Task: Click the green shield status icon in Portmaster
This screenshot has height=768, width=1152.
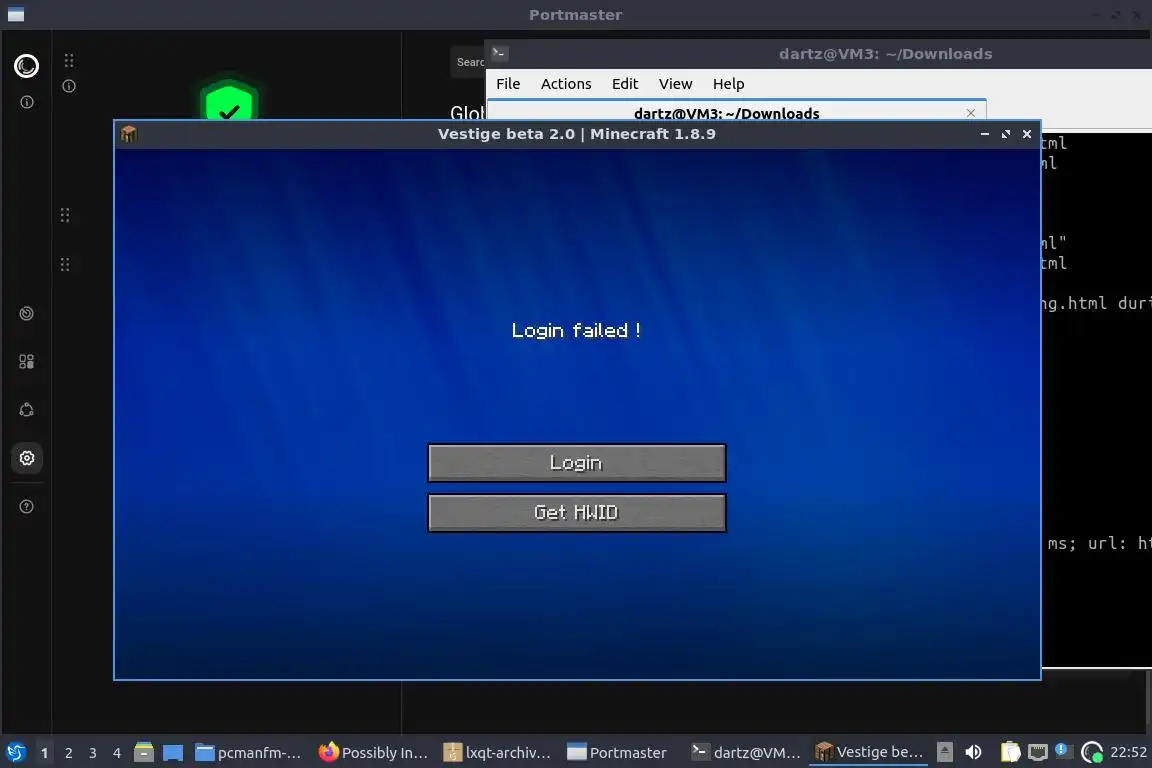Action: click(229, 101)
